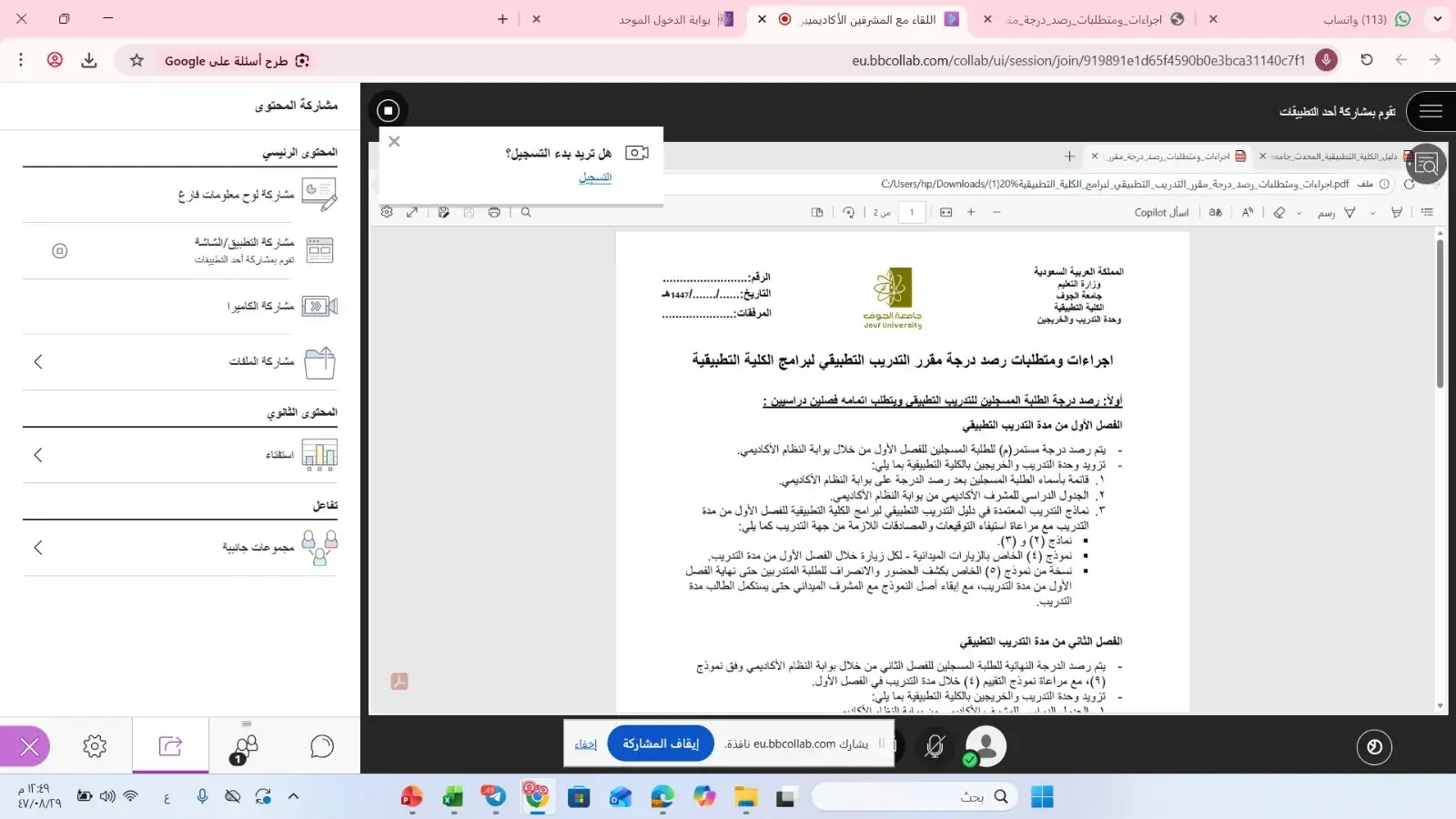Stop sharing via circle beside مشاركة التطبيق/الشاشة
1456x819 pixels.
(60, 250)
